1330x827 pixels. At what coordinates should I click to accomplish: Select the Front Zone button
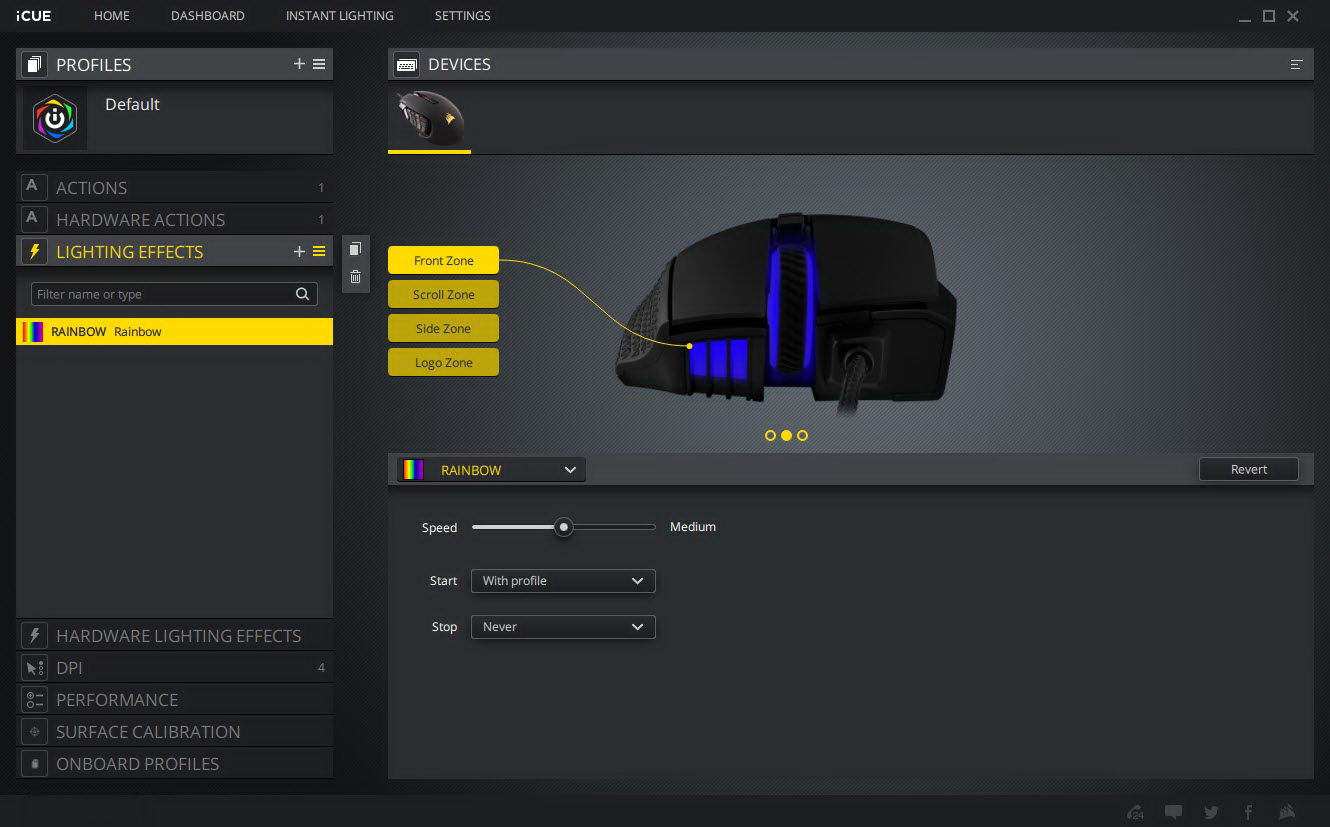[443, 260]
